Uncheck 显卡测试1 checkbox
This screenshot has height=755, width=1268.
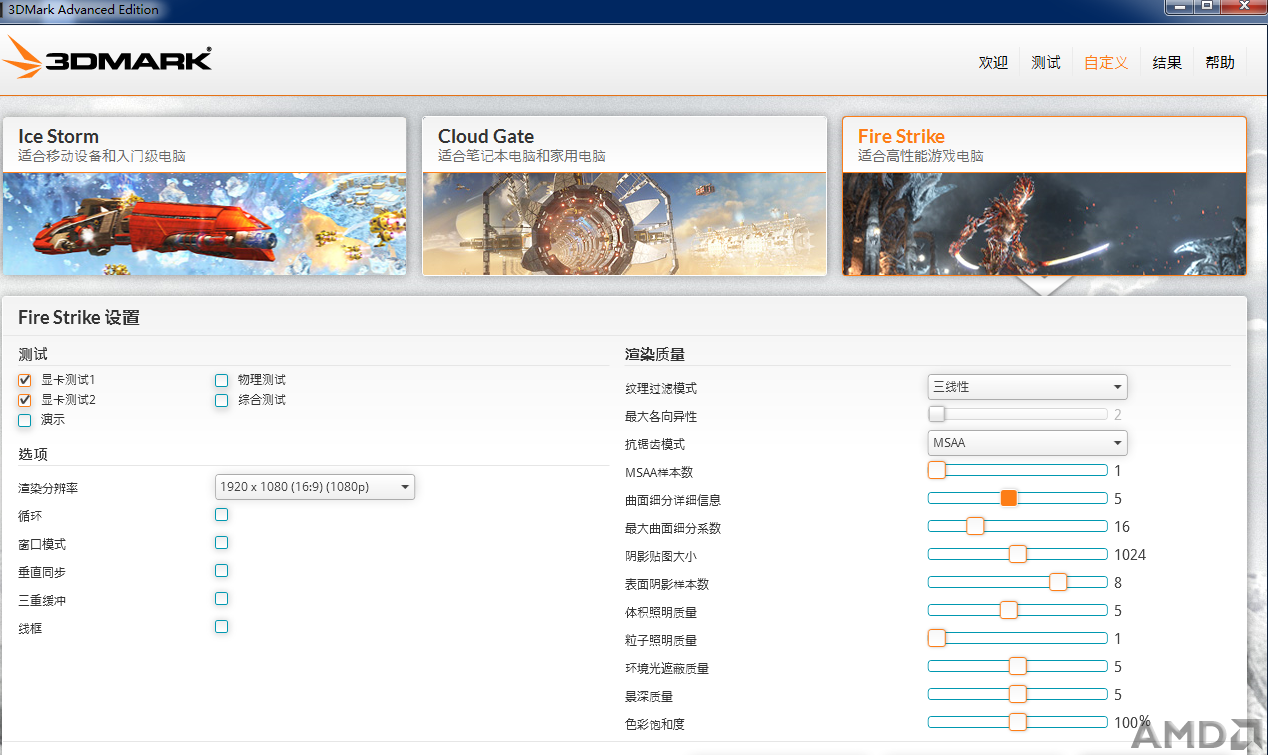[25, 380]
